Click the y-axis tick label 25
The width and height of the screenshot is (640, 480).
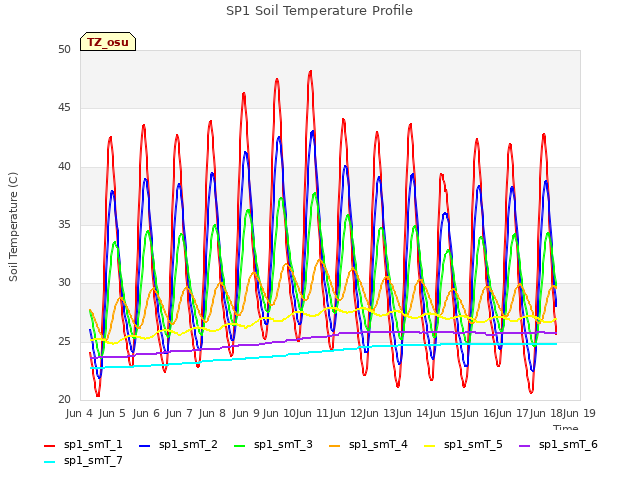(x=64, y=341)
